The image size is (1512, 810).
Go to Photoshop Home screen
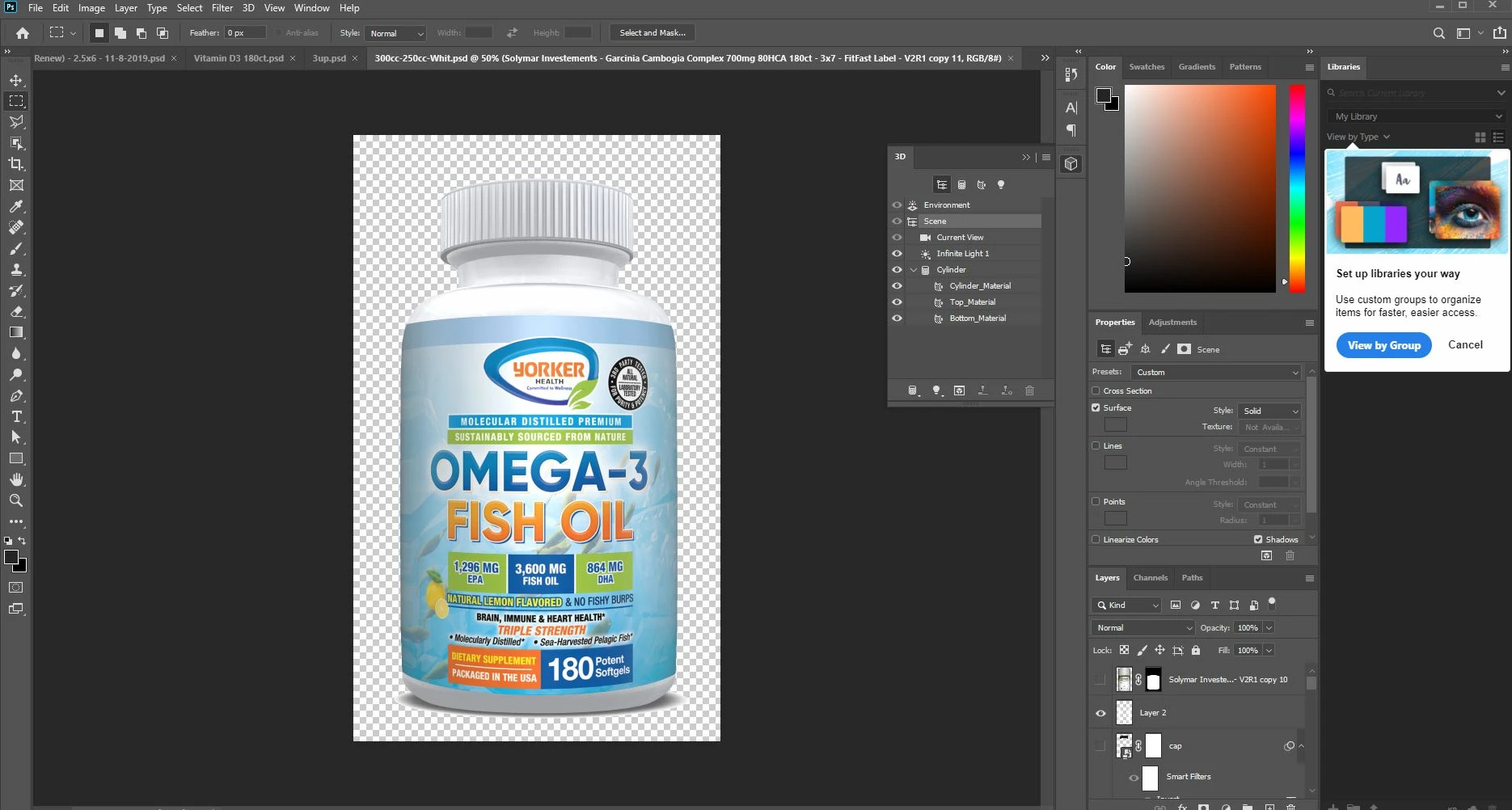coord(23,33)
